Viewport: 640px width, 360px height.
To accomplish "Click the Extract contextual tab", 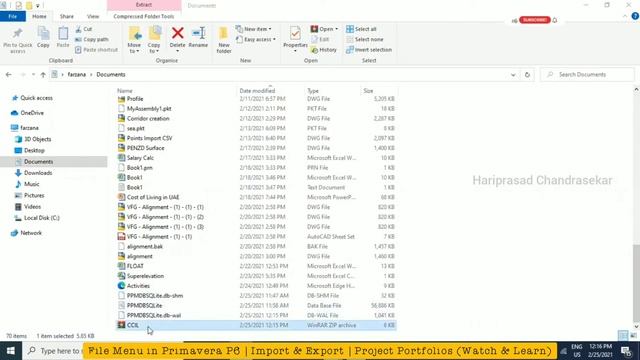I will pos(144,5).
